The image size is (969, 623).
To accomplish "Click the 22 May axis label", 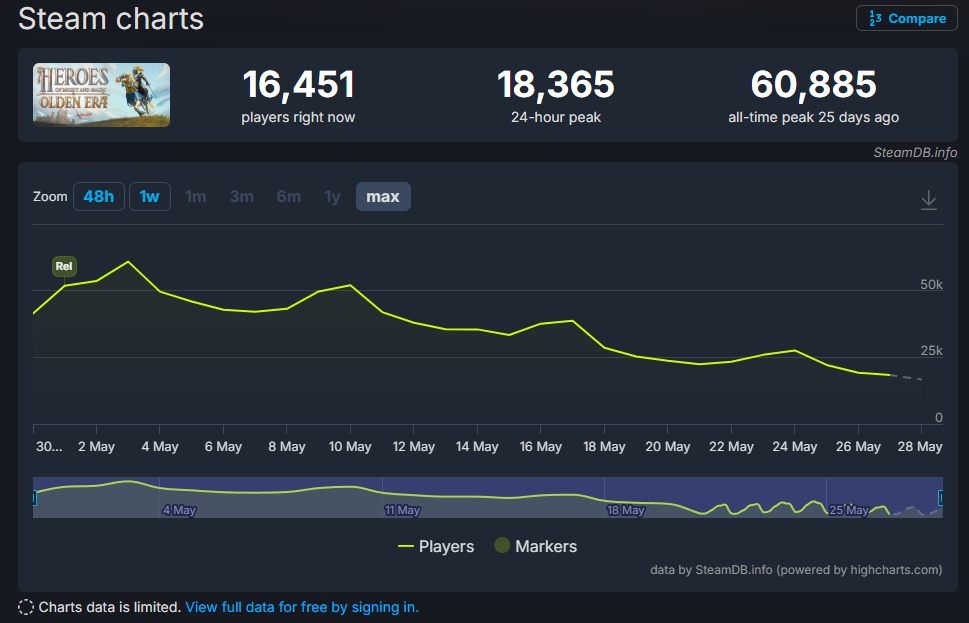I will pyautogui.click(x=731, y=446).
